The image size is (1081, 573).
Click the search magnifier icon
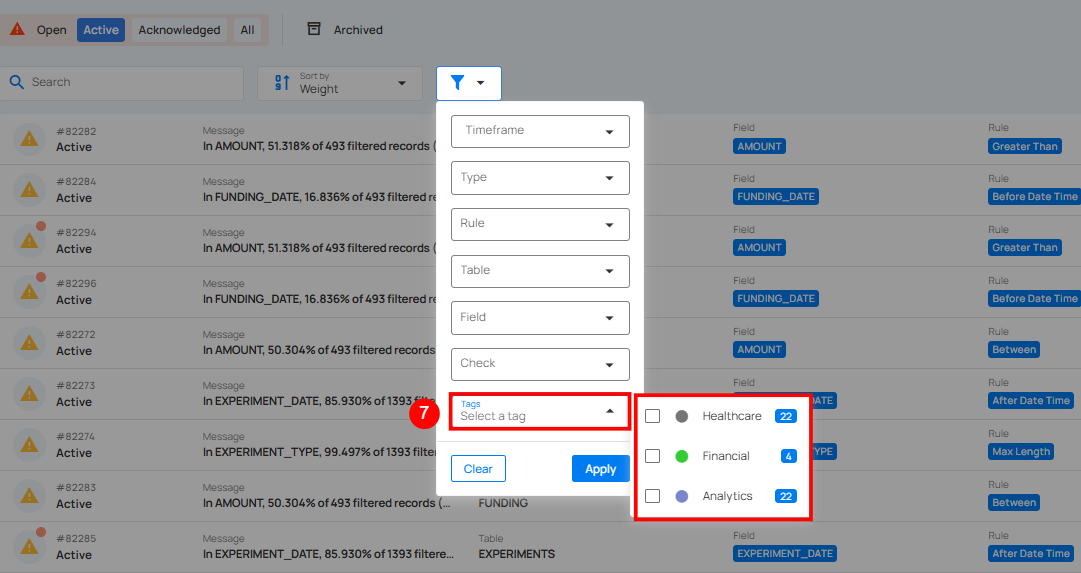tap(17, 82)
